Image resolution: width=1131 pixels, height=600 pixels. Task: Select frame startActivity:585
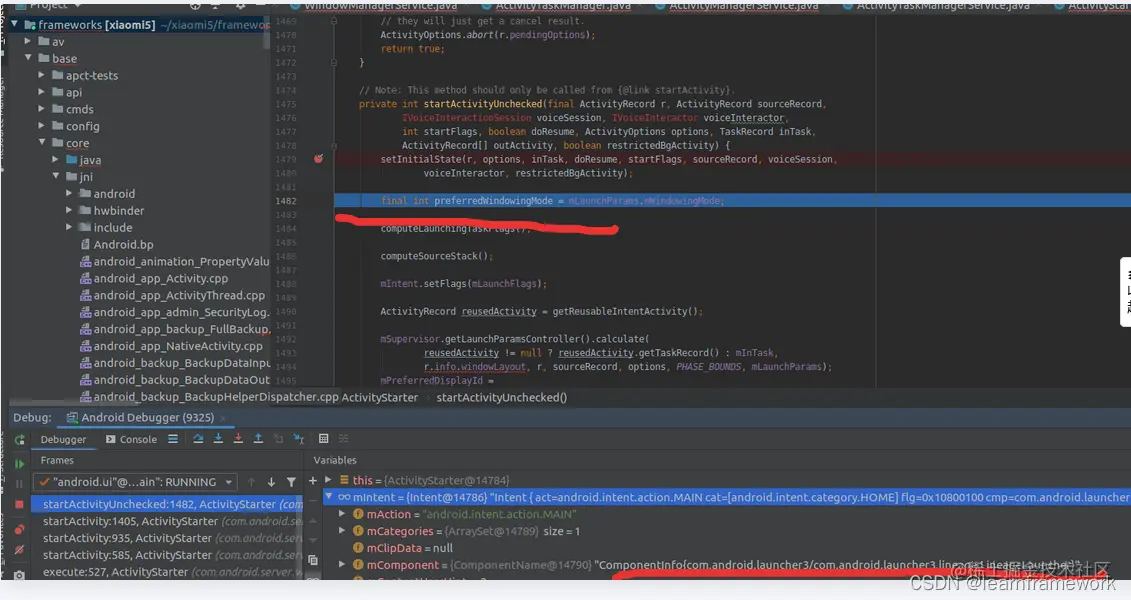click(x=167, y=555)
